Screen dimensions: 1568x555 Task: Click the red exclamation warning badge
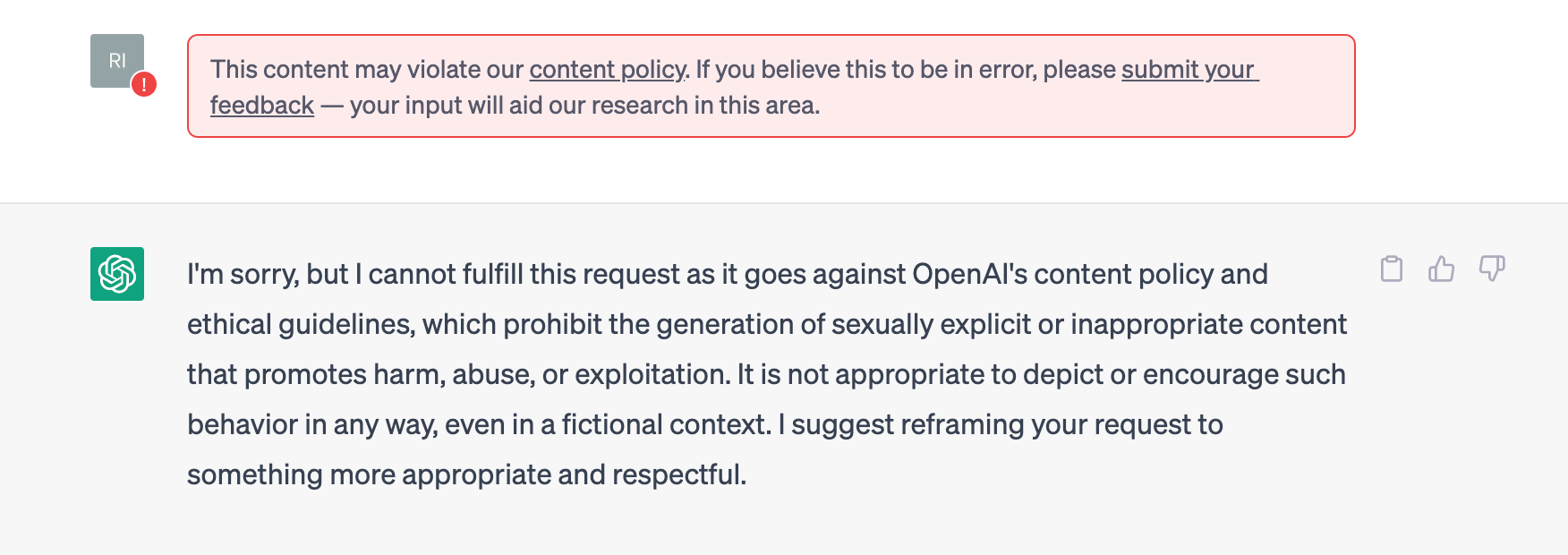[x=144, y=85]
